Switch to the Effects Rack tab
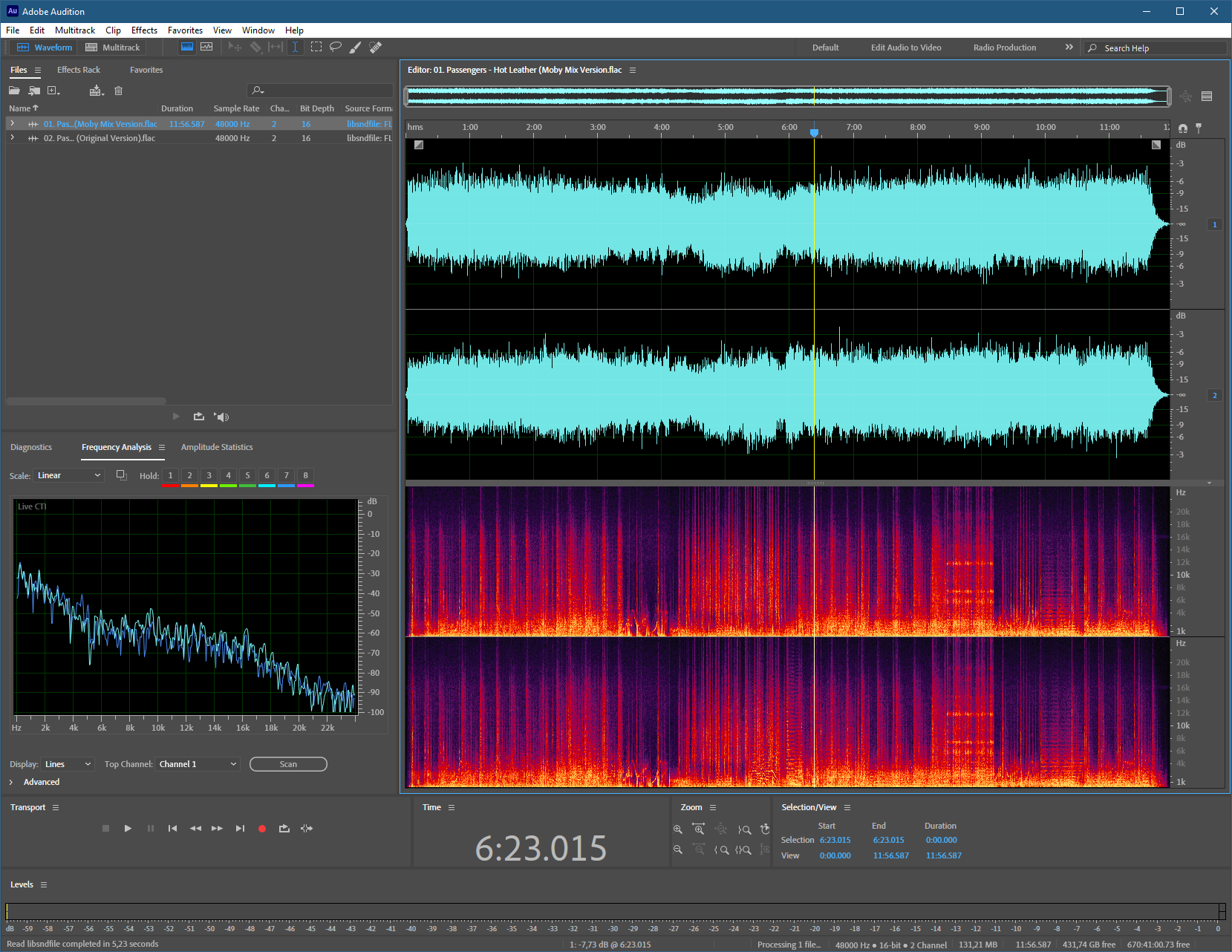 click(x=79, y=70)
